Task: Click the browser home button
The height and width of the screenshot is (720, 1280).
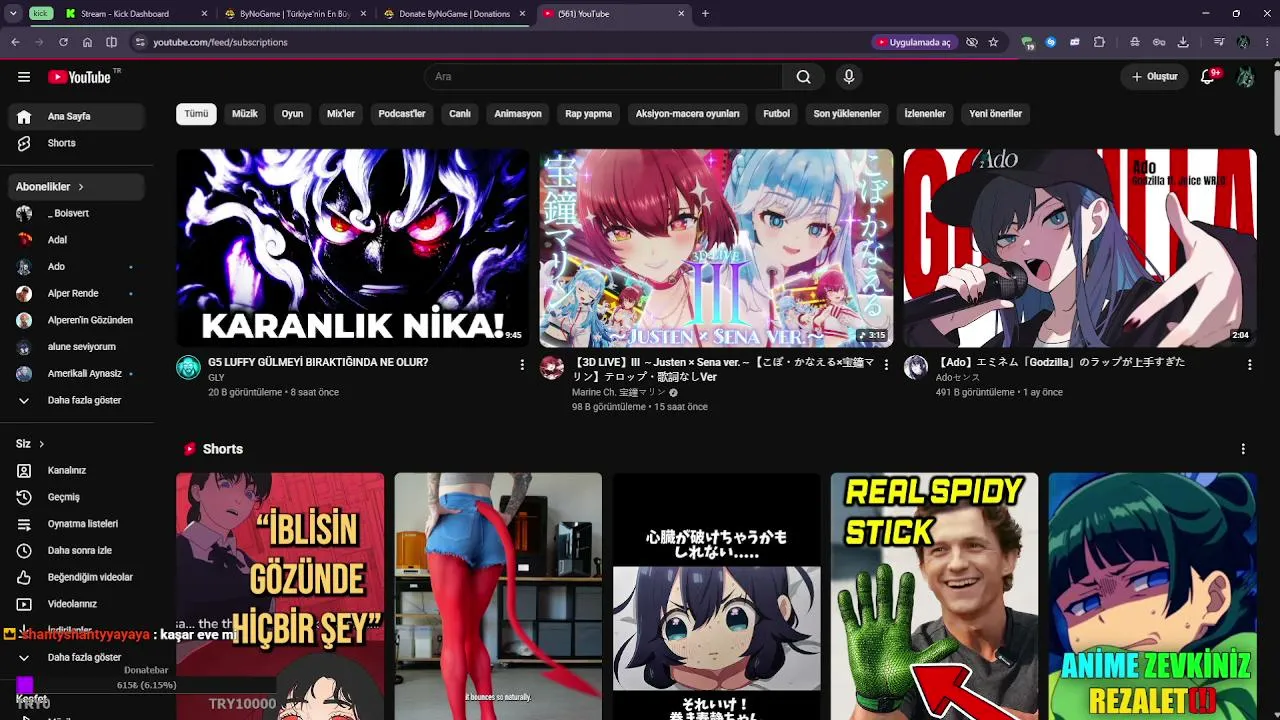Action: (87, 42)
